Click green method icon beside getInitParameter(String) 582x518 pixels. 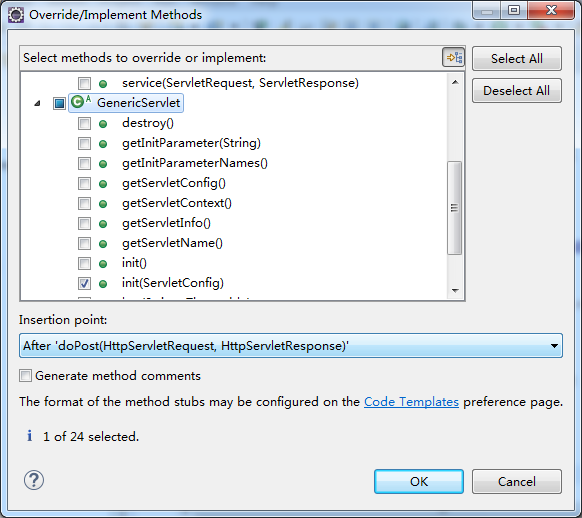tap(103, 144)
